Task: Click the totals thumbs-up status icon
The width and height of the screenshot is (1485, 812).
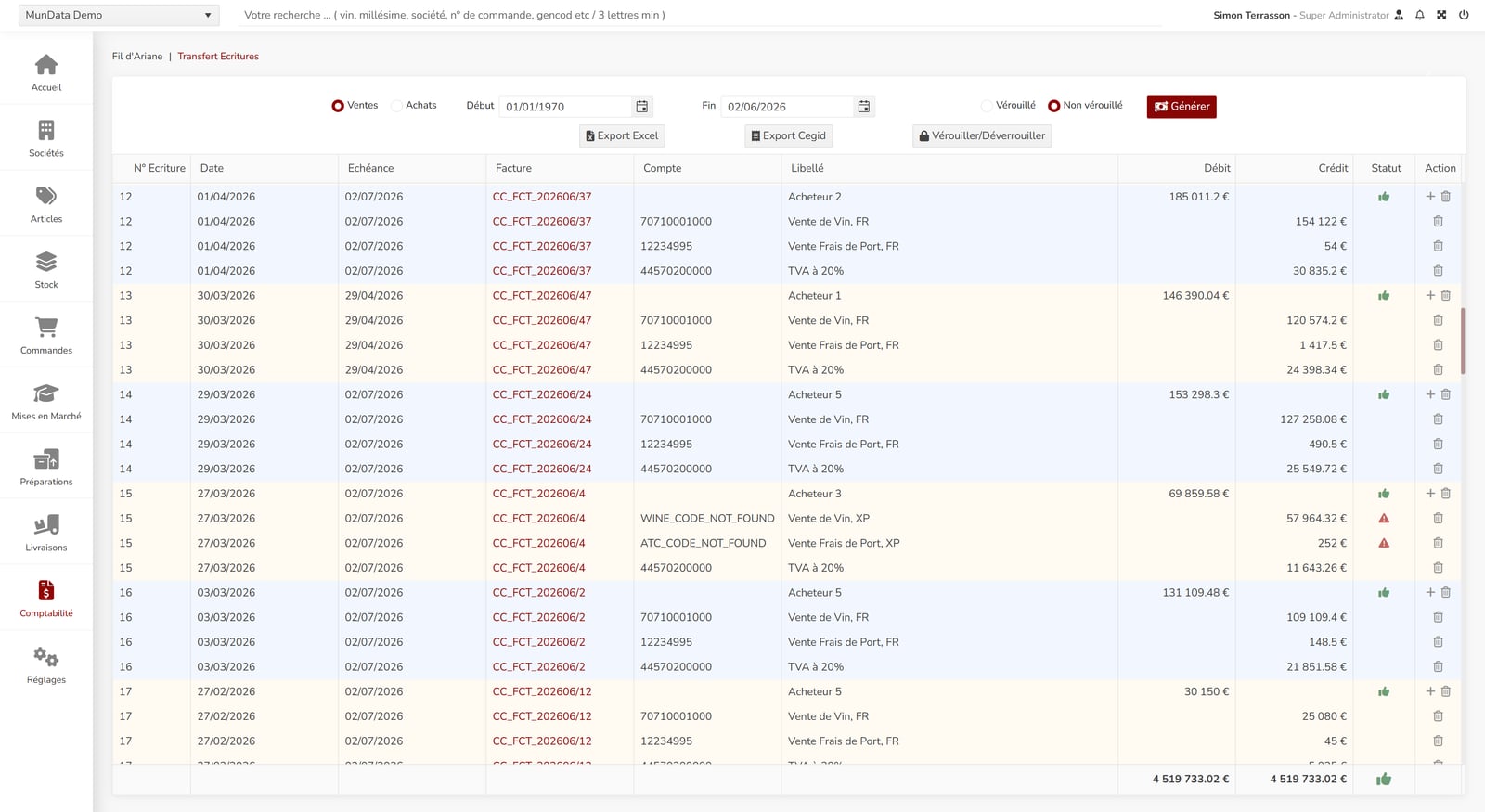Action: click(1384, 780)
